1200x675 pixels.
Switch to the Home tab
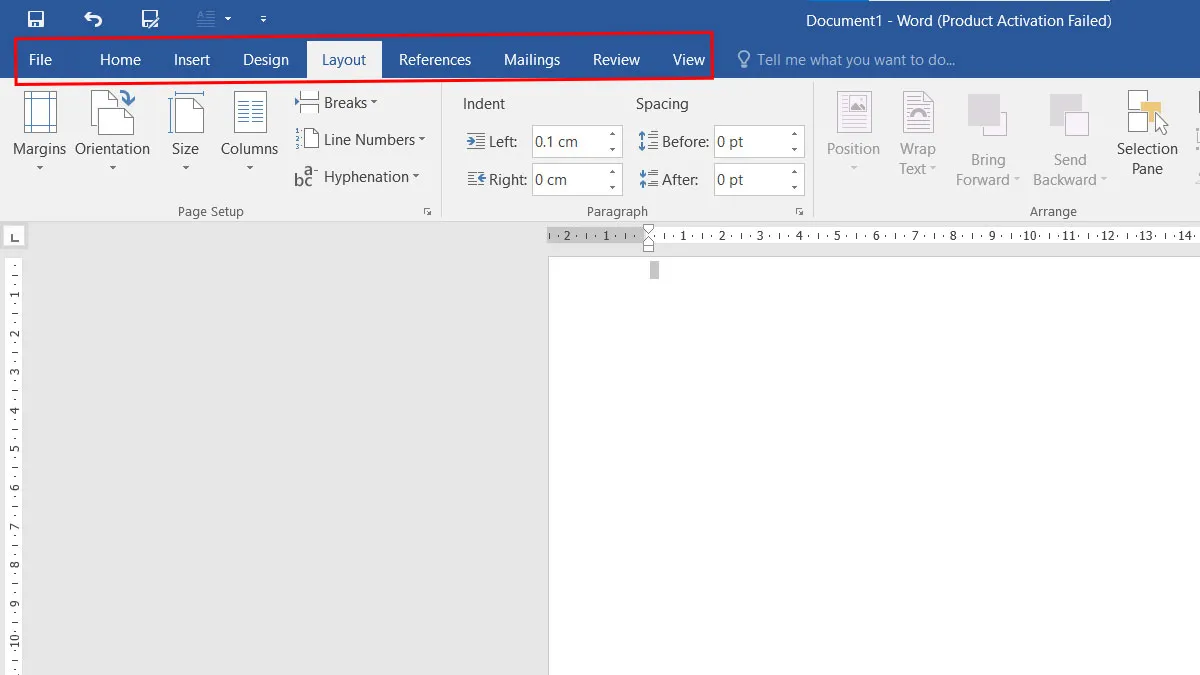pos(120,60)
